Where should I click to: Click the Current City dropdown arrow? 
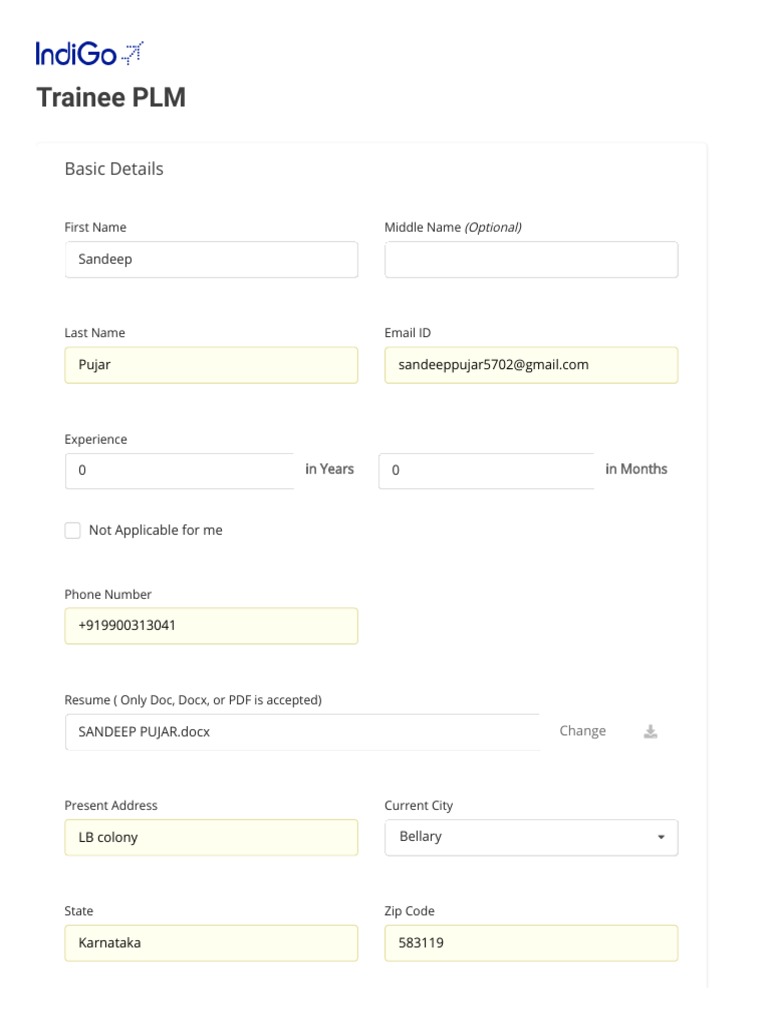[x=661, y=837]
